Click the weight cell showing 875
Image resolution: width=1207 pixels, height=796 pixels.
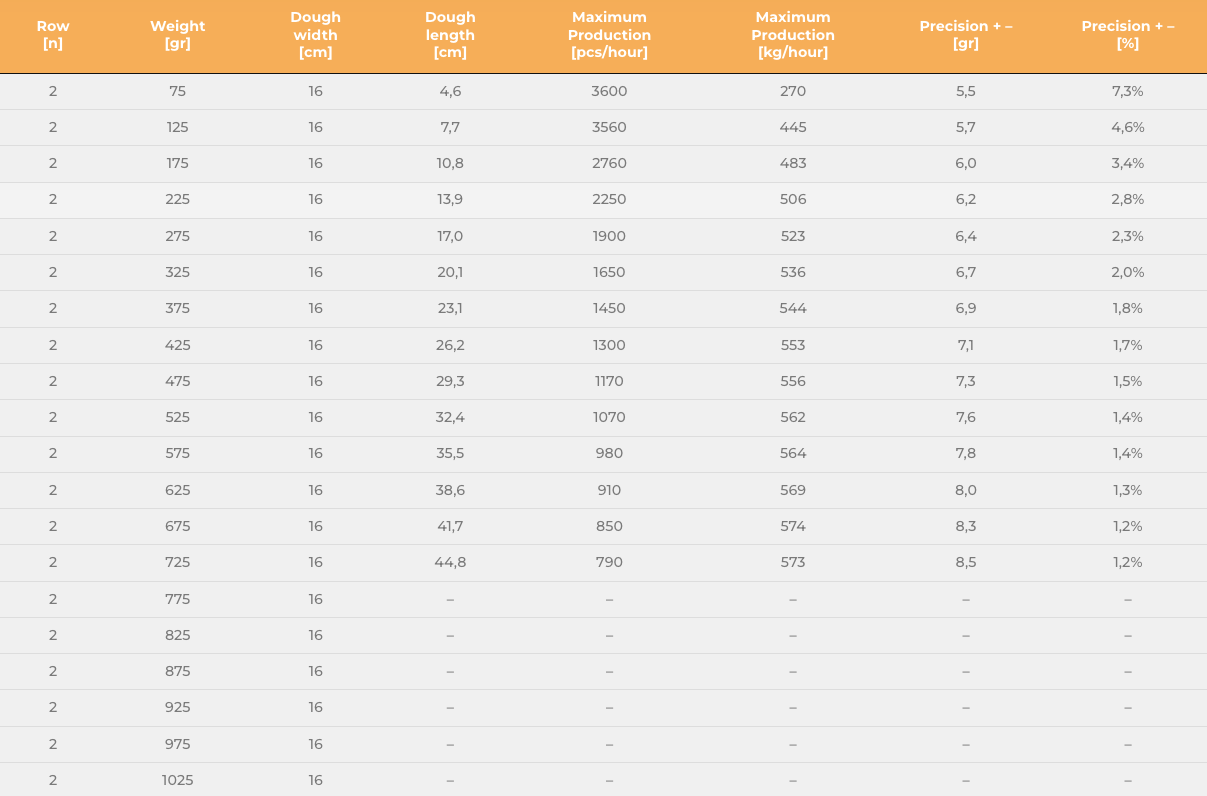coord(177,671)
